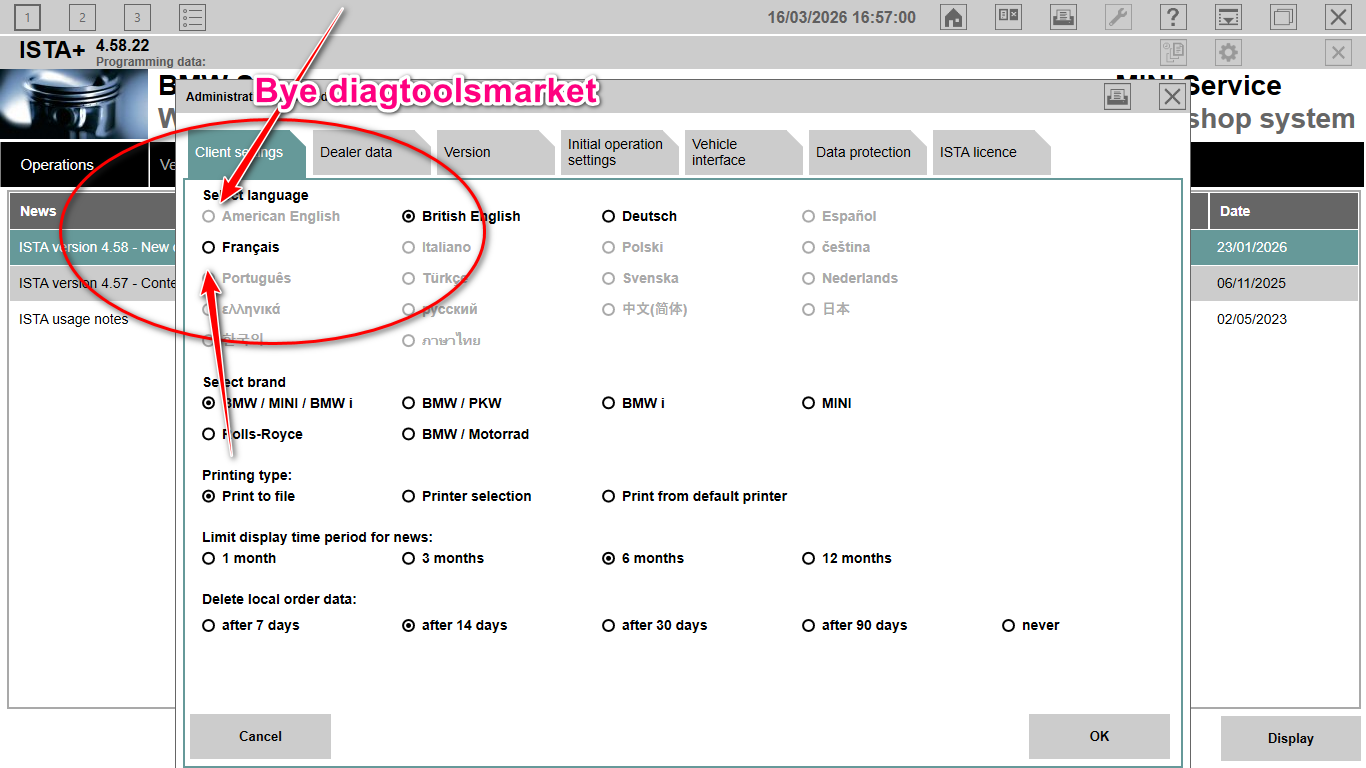The width and height of the screenshot is (1366, 768).
Task: Select 12 months news display period
Action: [809, 558]
